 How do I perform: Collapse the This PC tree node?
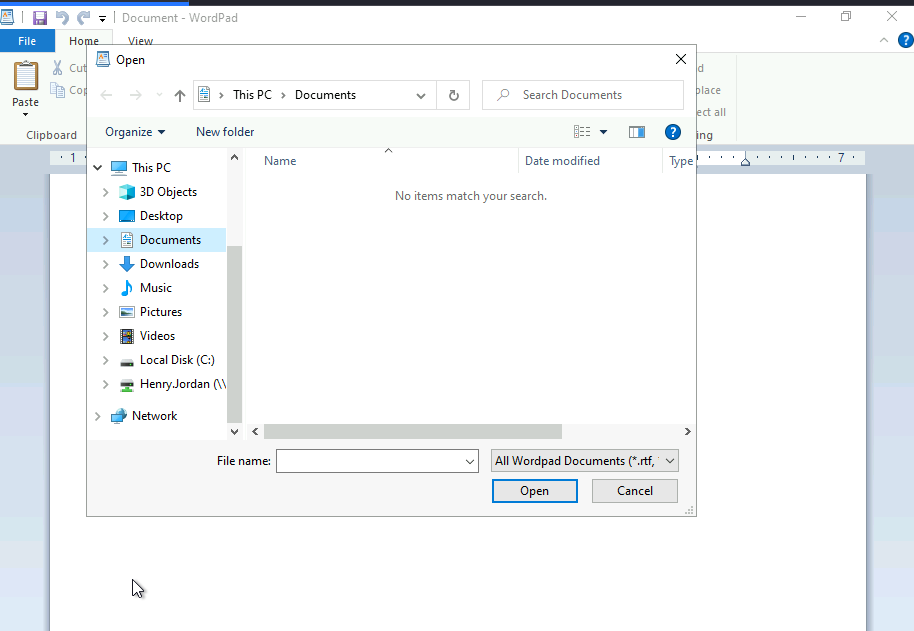tap(97, 168)
